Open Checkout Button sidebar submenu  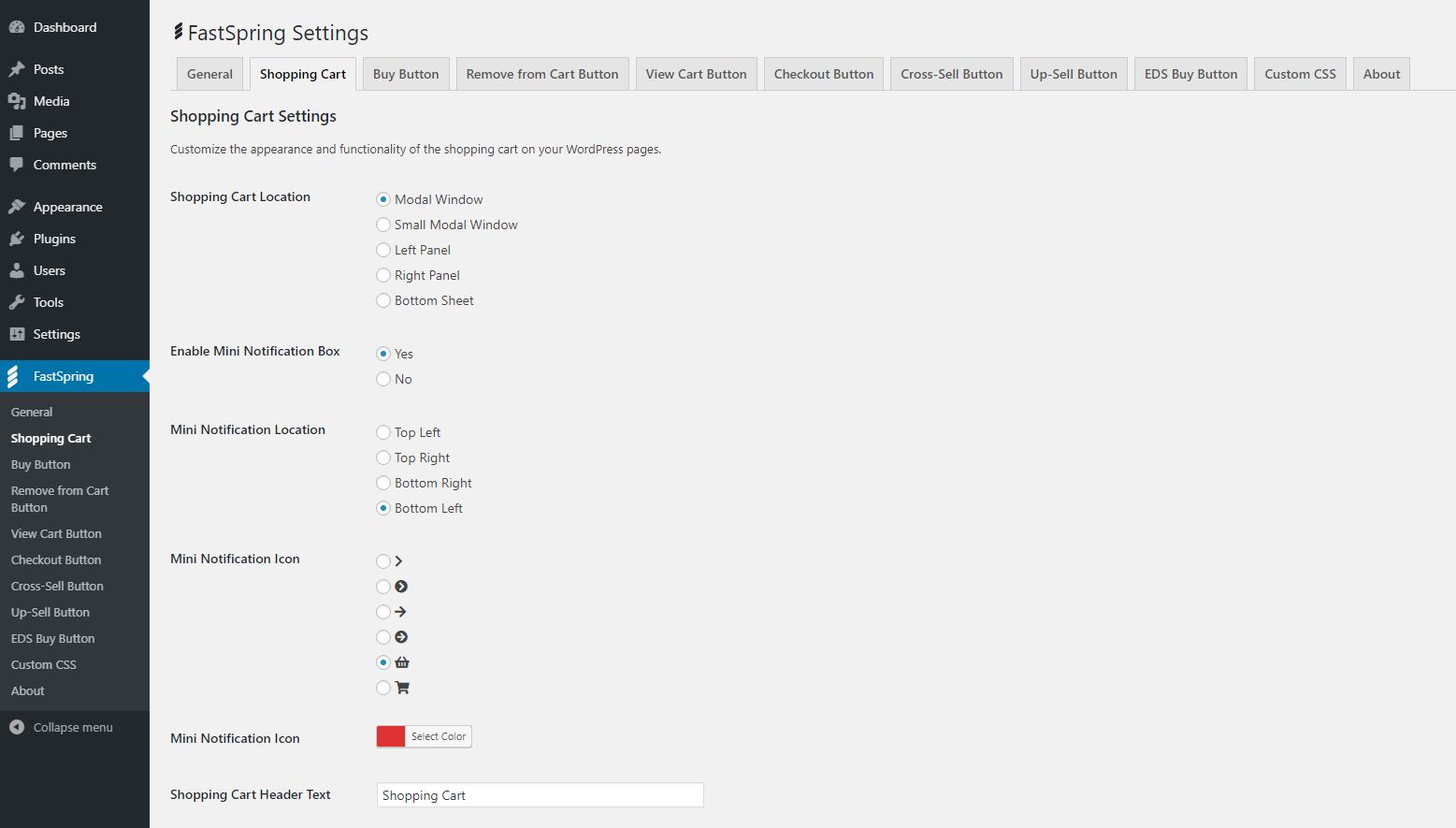56,559
